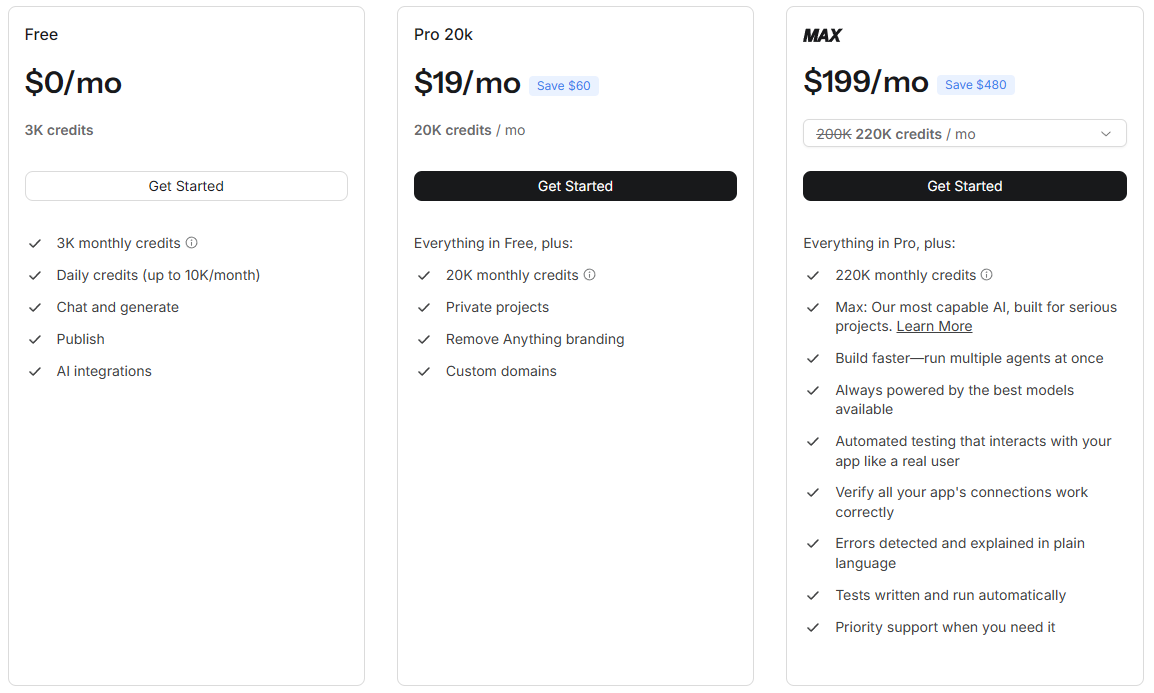Click Get Started on the MAX plan

coord(964,186)
